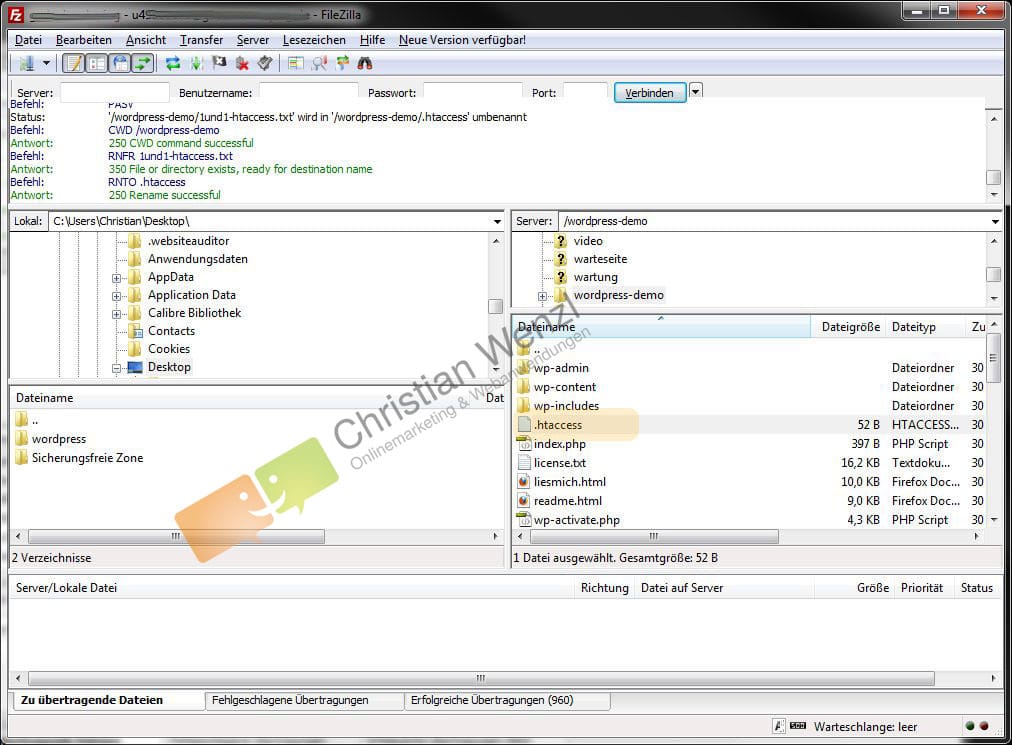
Task: Click the process transfer queue icon
Action: coord(196,63)
